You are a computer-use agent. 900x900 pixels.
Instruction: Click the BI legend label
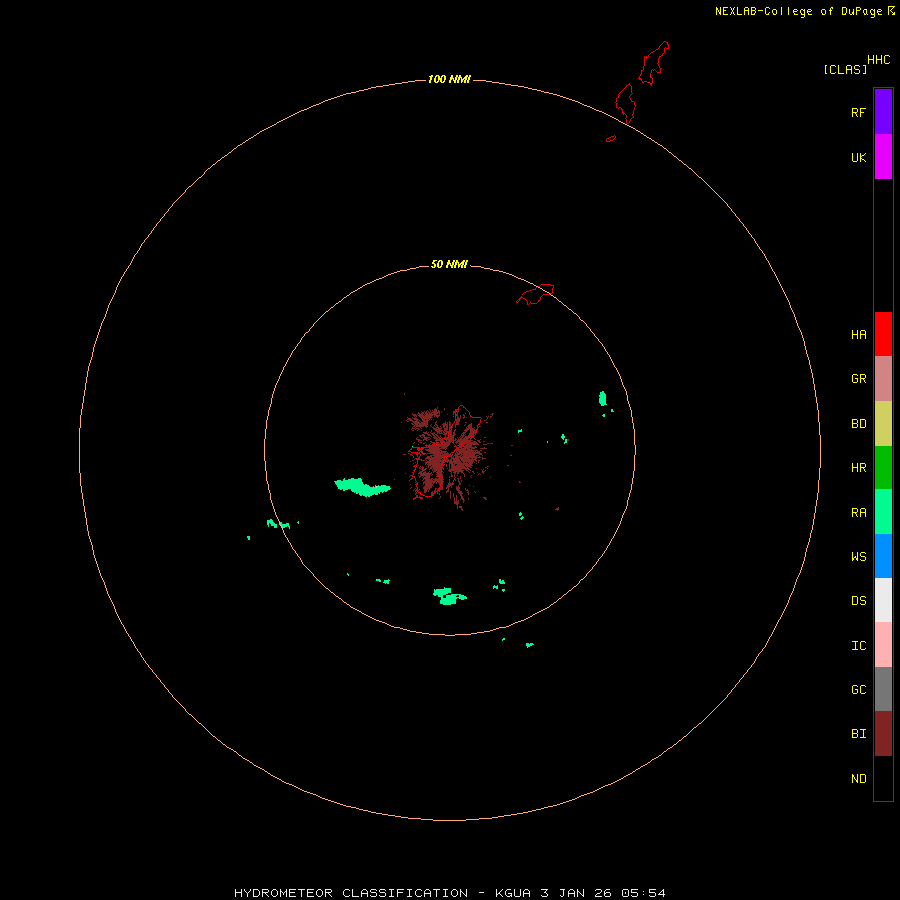click(858, 734)
